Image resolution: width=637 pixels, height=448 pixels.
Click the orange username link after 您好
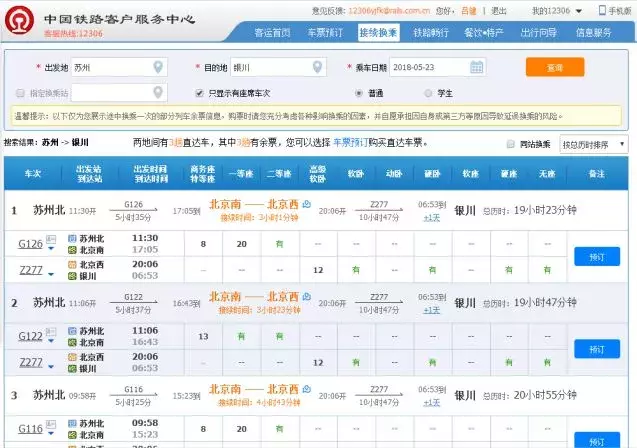468,11
